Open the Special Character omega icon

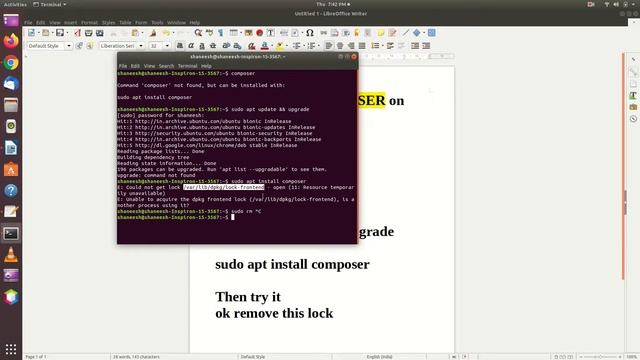tap(310, 33)
